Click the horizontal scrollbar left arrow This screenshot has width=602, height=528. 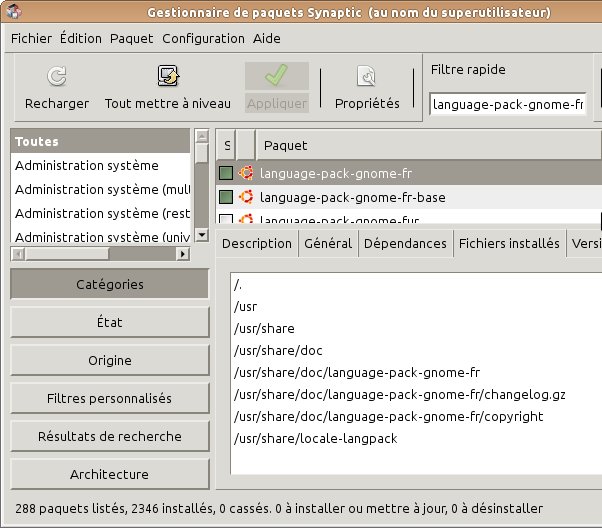click(x=18, y=254)
